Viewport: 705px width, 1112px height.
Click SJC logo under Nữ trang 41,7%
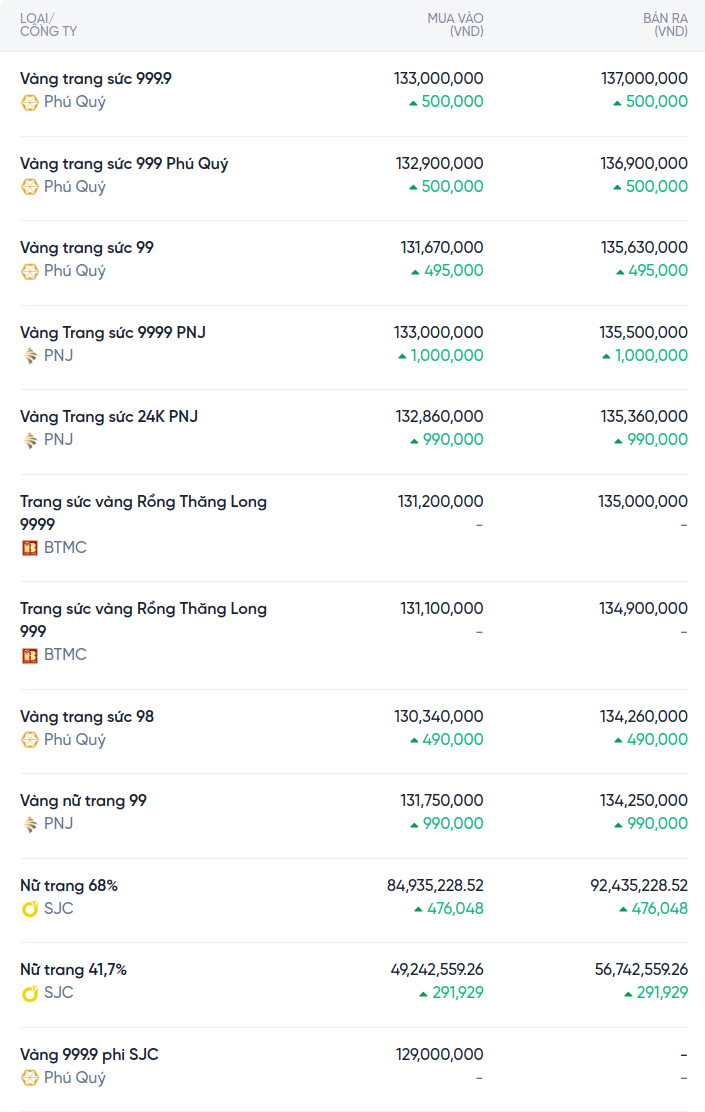point(30,993)
